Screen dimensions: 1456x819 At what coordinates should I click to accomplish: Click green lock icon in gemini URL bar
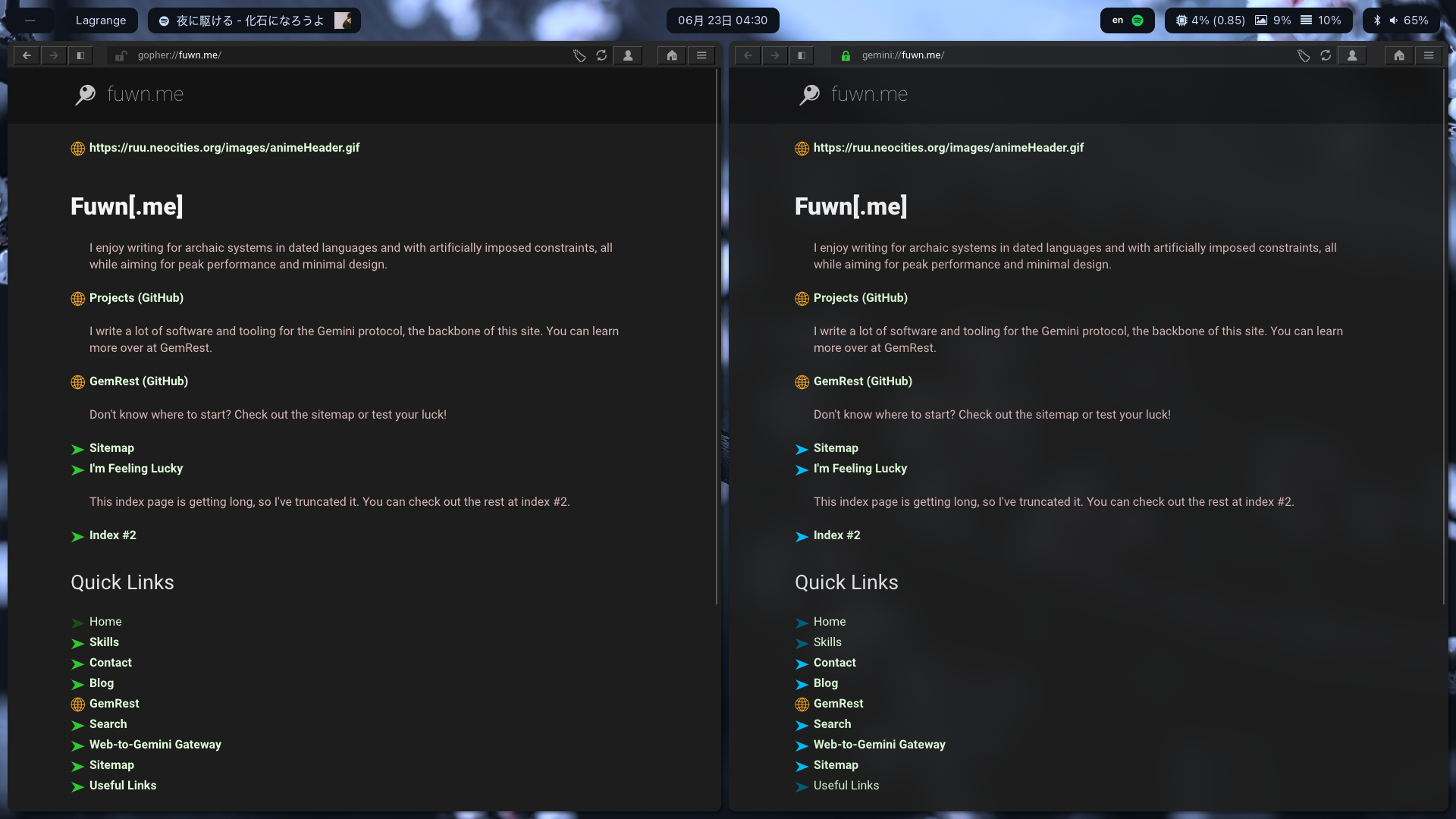[846, 55]
